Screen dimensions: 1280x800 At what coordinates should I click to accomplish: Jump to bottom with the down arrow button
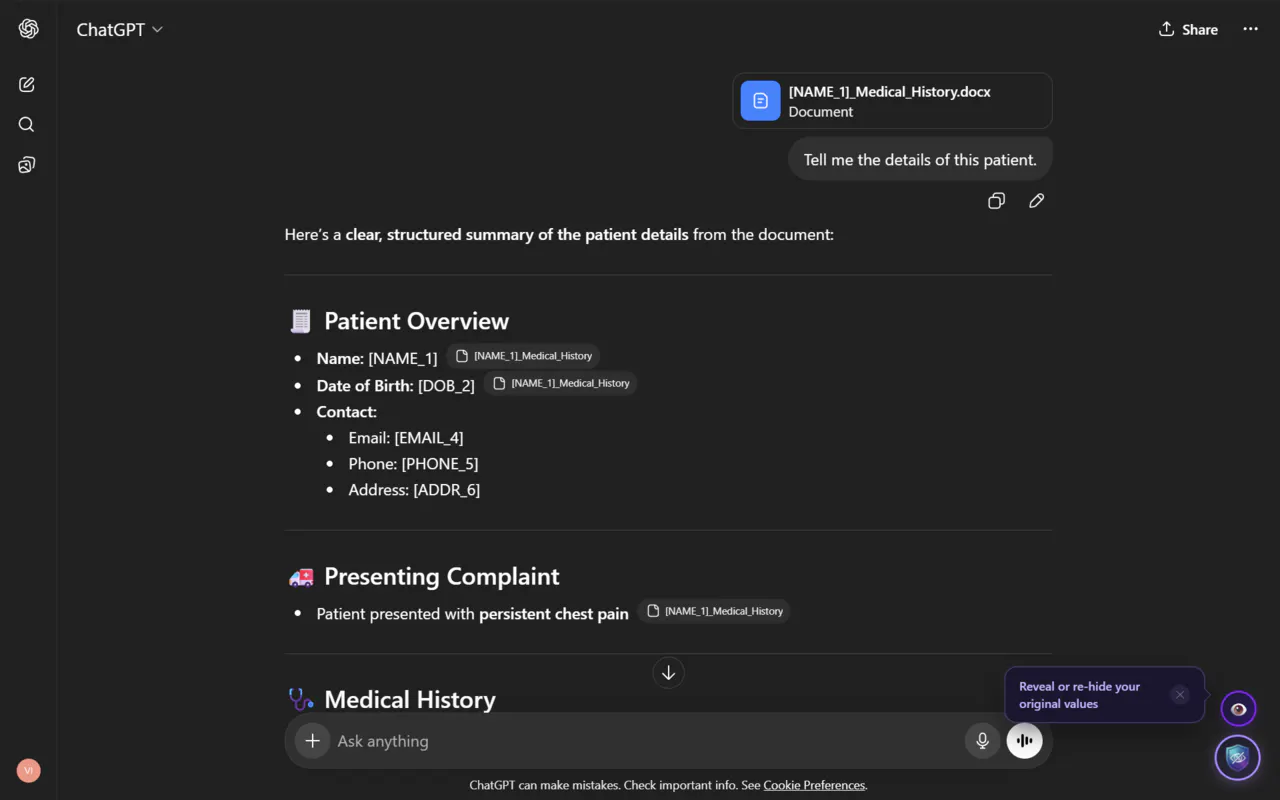(x=668, y=673)
